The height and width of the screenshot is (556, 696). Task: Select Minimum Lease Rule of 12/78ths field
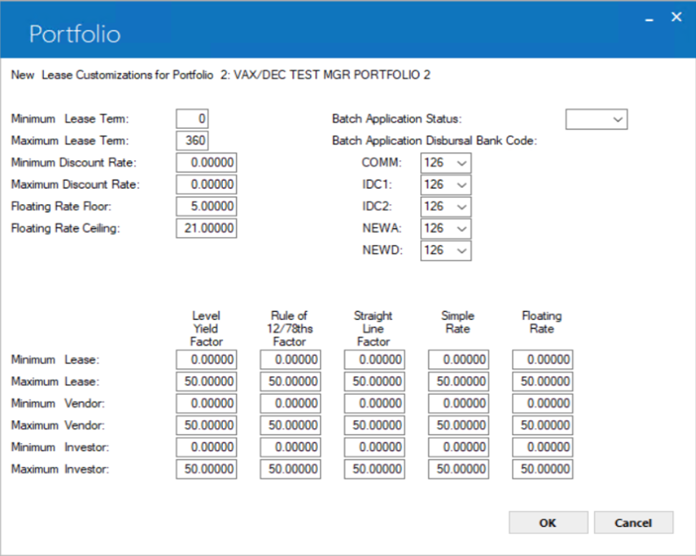coord(290,359)
